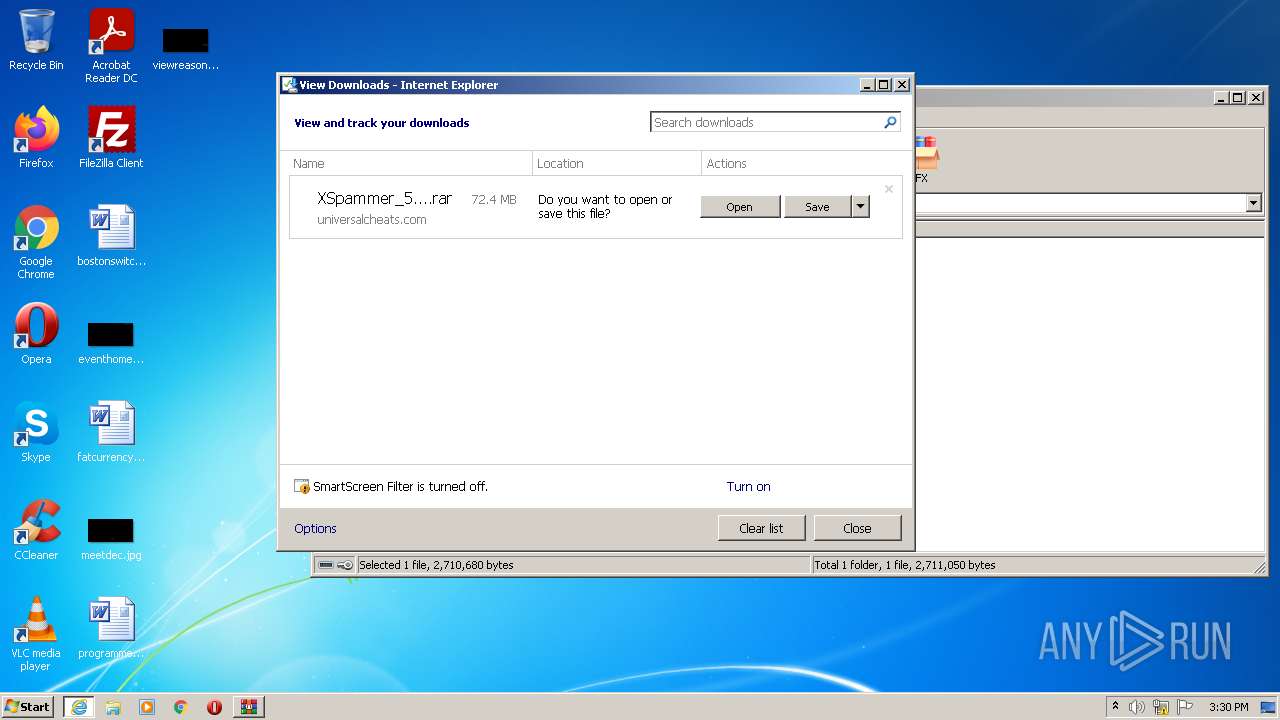This screenshot has width=1280, height=720.
Task: Launch Opera desktop shortcut
Action: 36,334
